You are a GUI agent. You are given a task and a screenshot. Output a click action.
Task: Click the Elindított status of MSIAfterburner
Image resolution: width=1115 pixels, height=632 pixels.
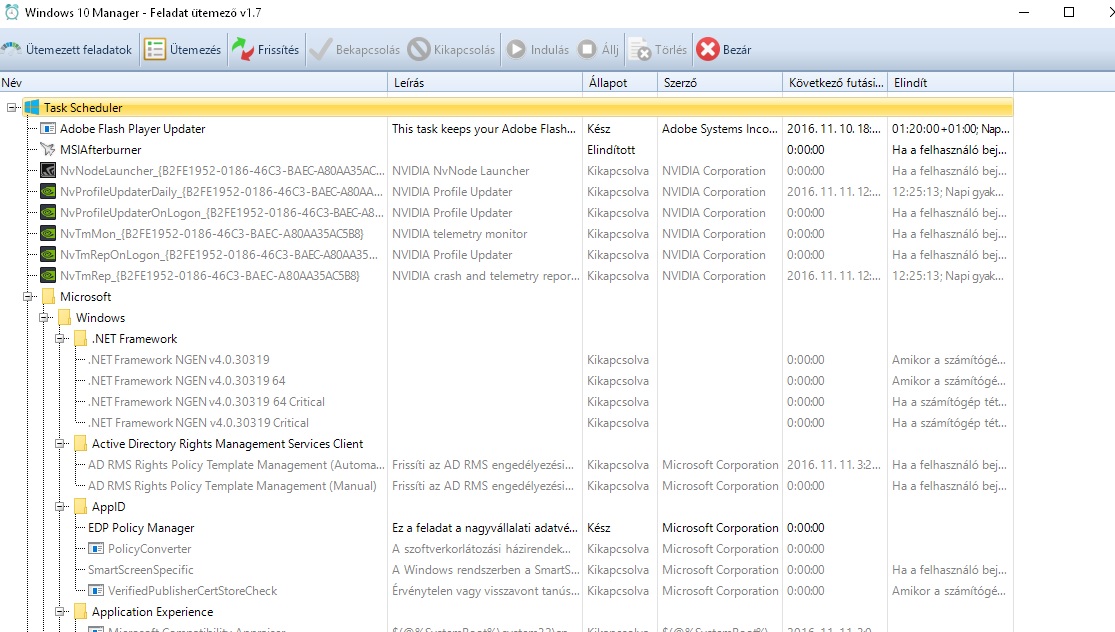(611, 150)
